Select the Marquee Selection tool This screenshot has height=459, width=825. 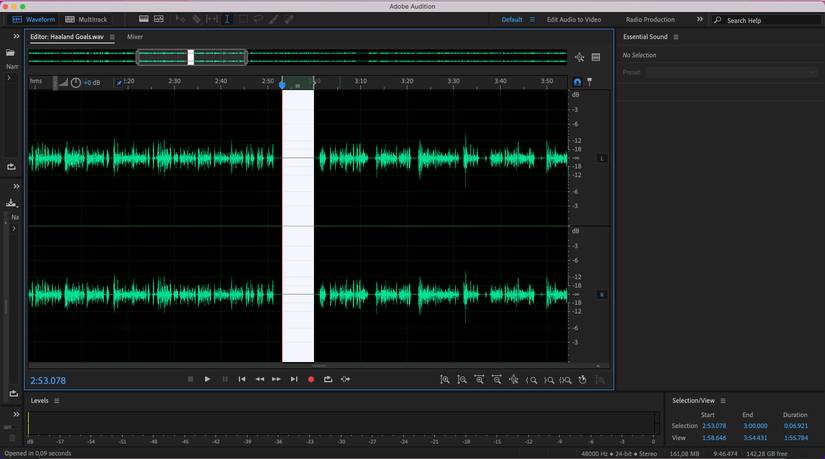pyautogui.click(x=243, y=19)
